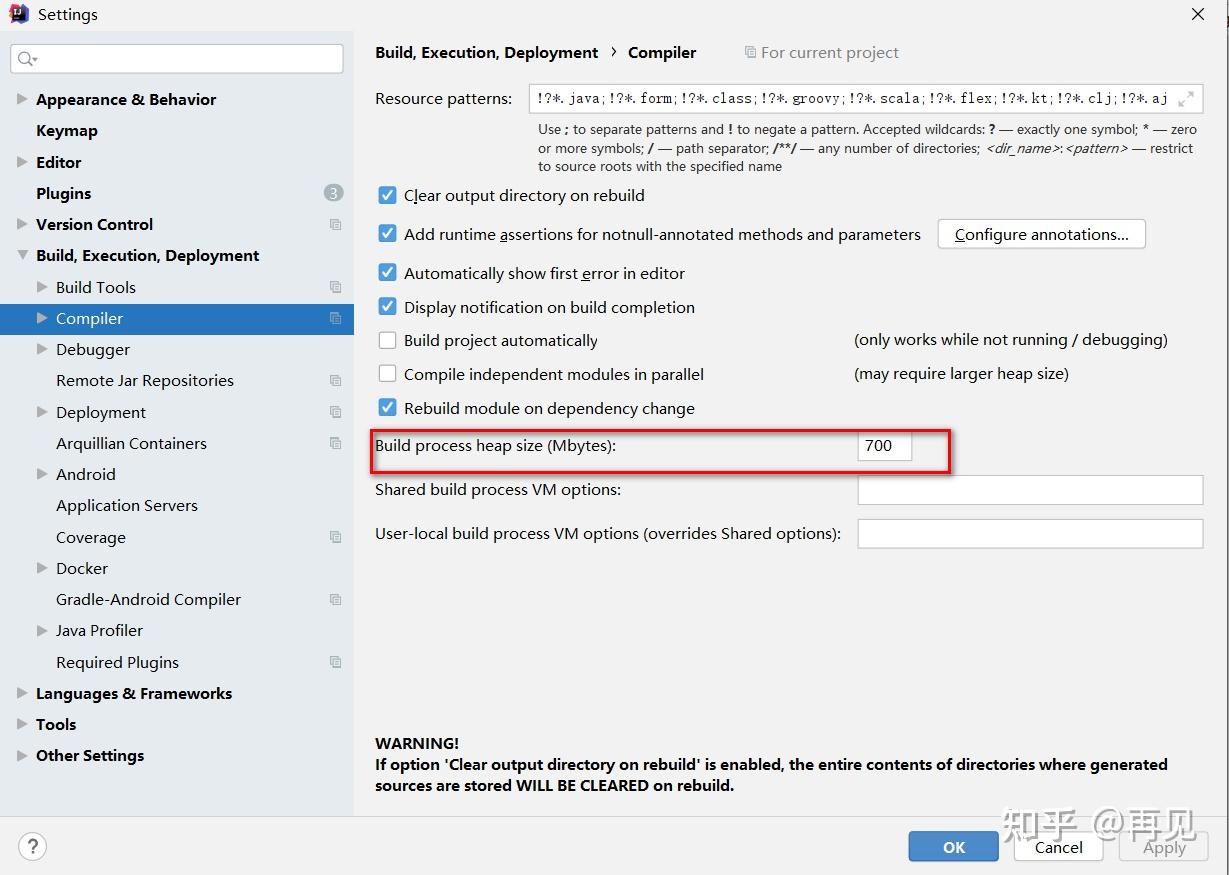Open the Application Servers settings page
The width and height of the screenshot is (1229, 875).
(x=127, y=505)
